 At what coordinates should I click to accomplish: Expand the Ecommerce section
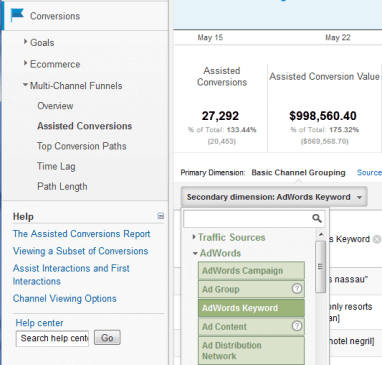(26, 63)
